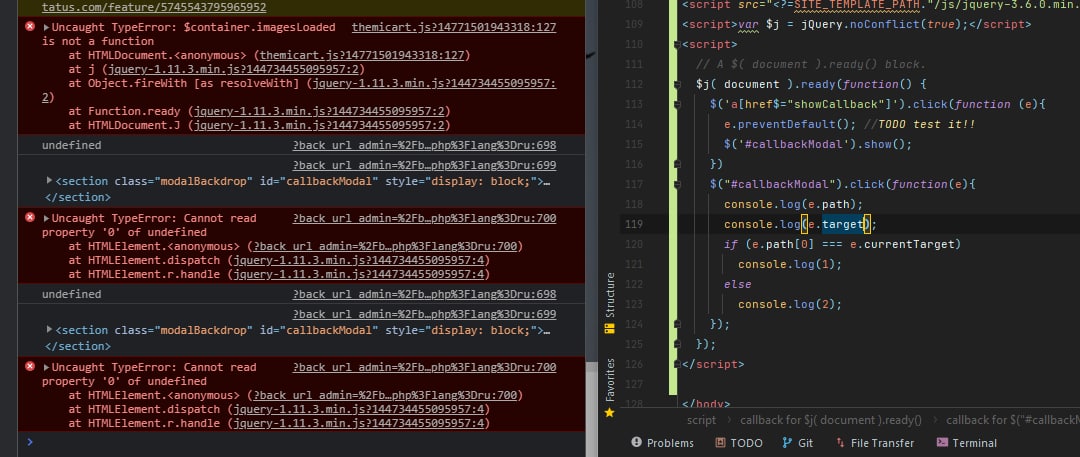Show the Favorites side panel
Viewport: 1080px width, 457px height.
610,388
